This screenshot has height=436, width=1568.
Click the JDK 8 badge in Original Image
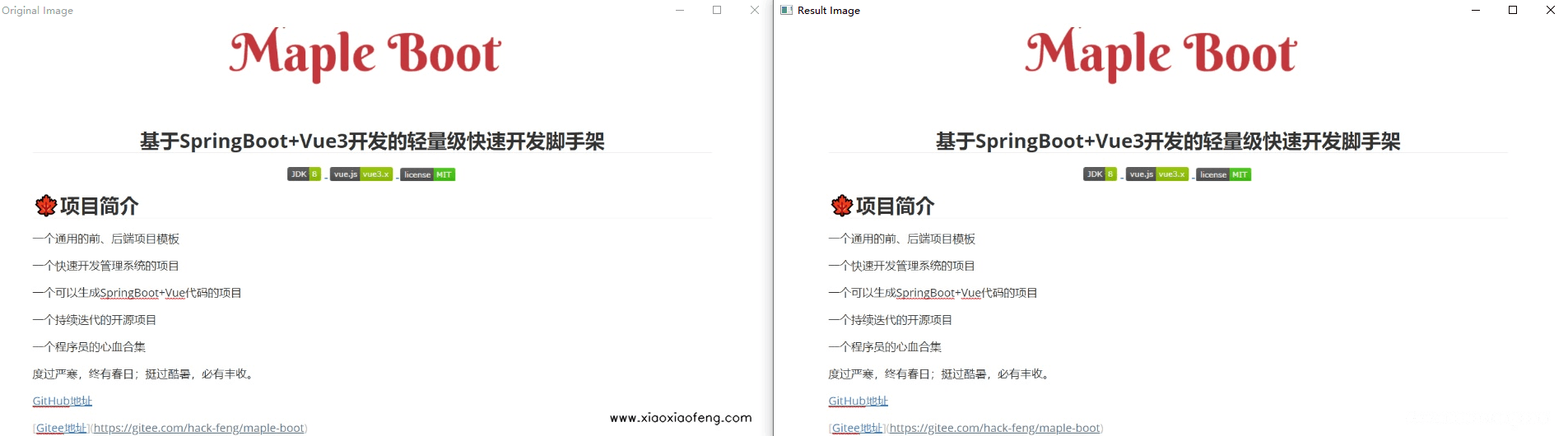coord(304,174)
